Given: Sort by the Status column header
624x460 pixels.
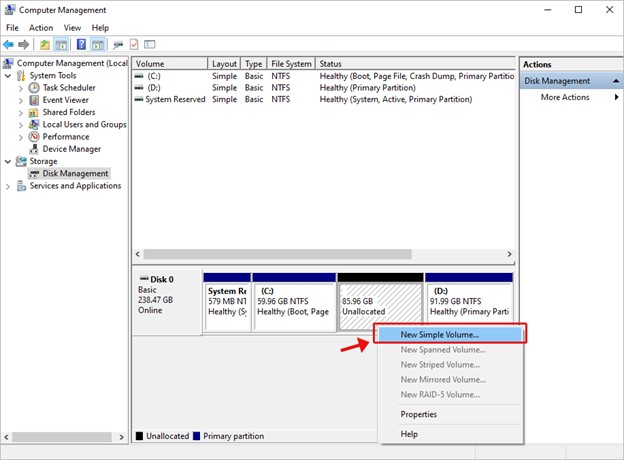Looking at the screenshot, I should point(415,64).
